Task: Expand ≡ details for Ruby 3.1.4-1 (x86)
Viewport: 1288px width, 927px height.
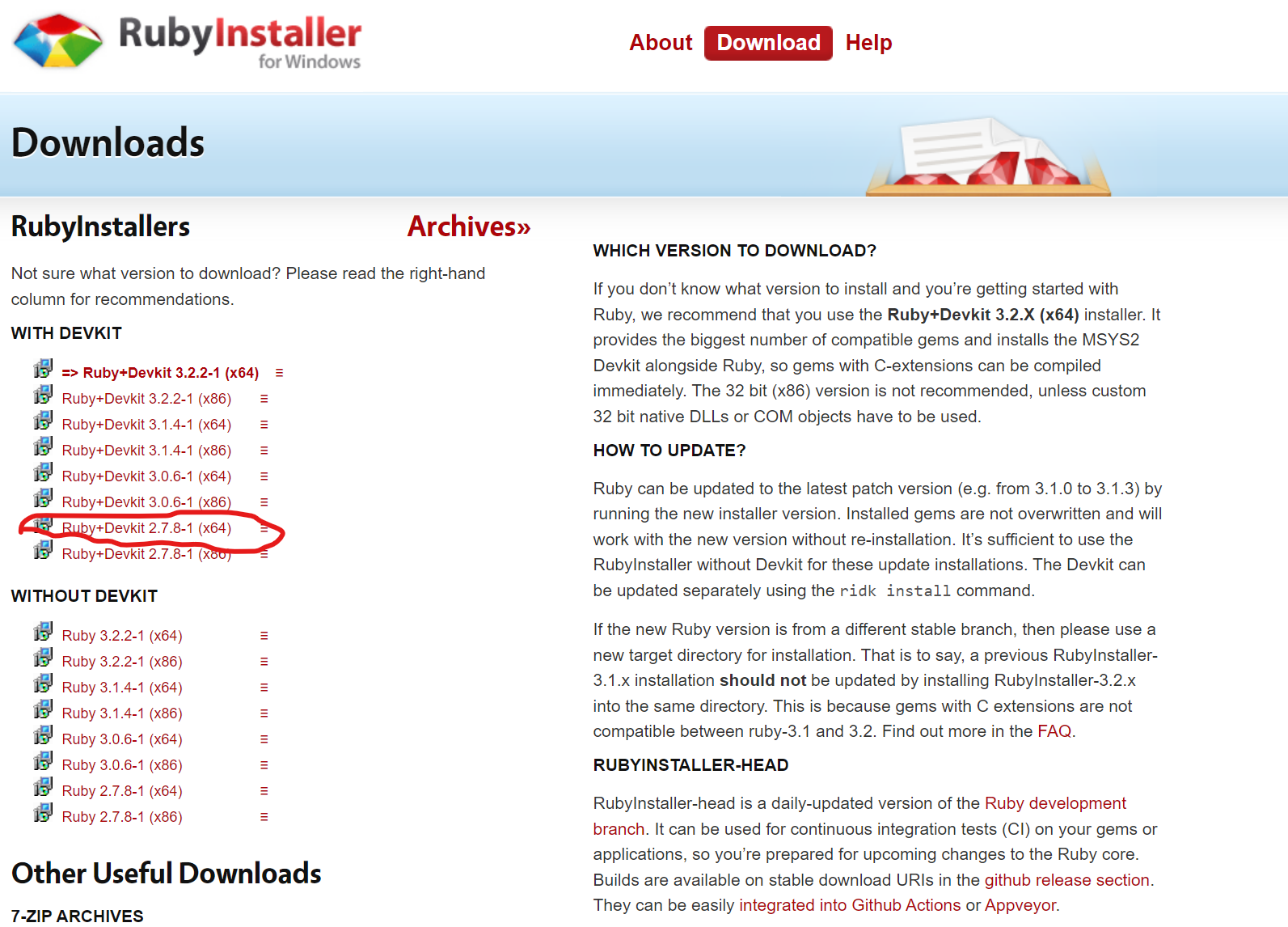Action: coord(264,713)
